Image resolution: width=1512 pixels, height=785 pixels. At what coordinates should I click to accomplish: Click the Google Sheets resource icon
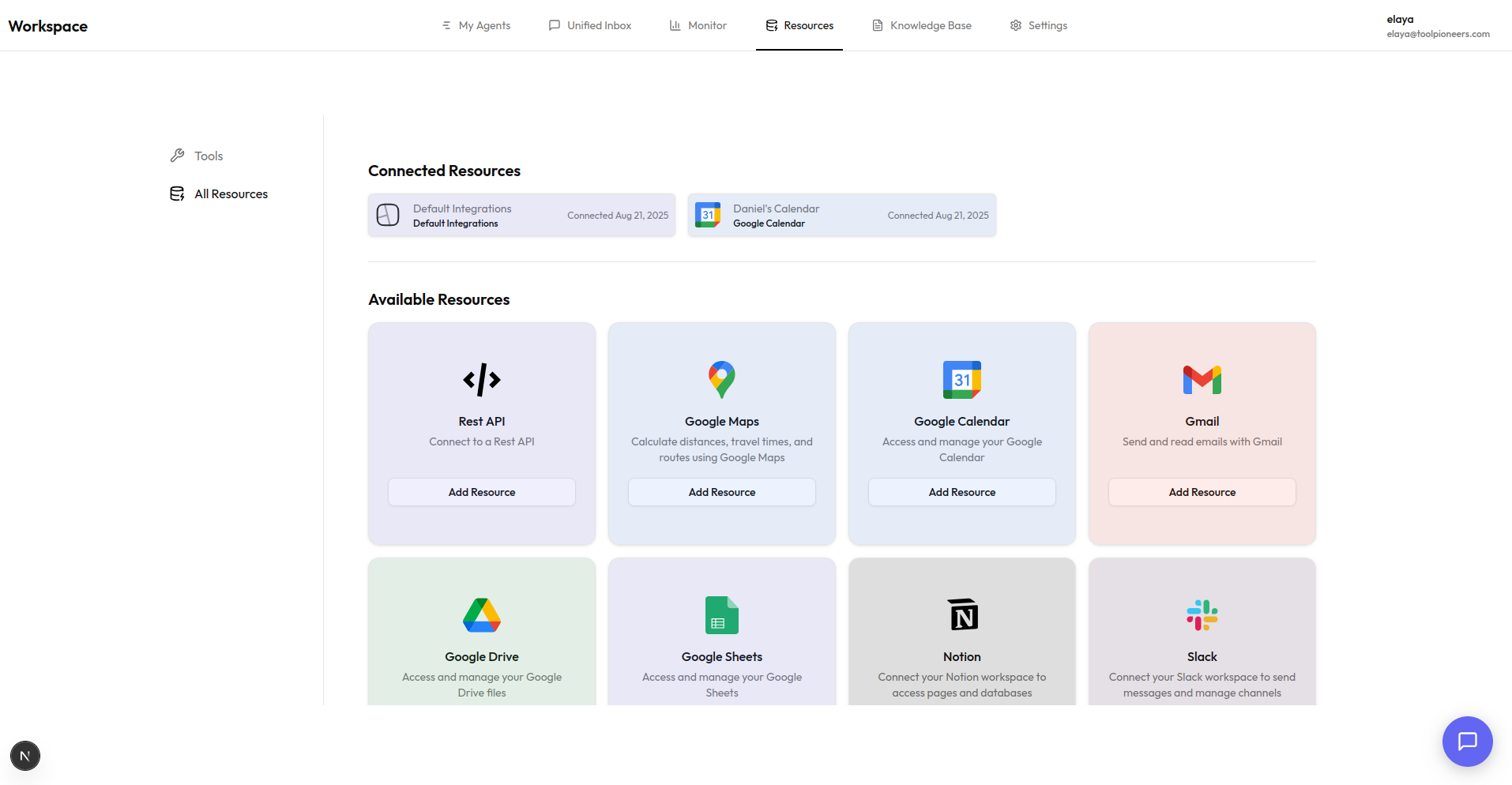point(721,615)
